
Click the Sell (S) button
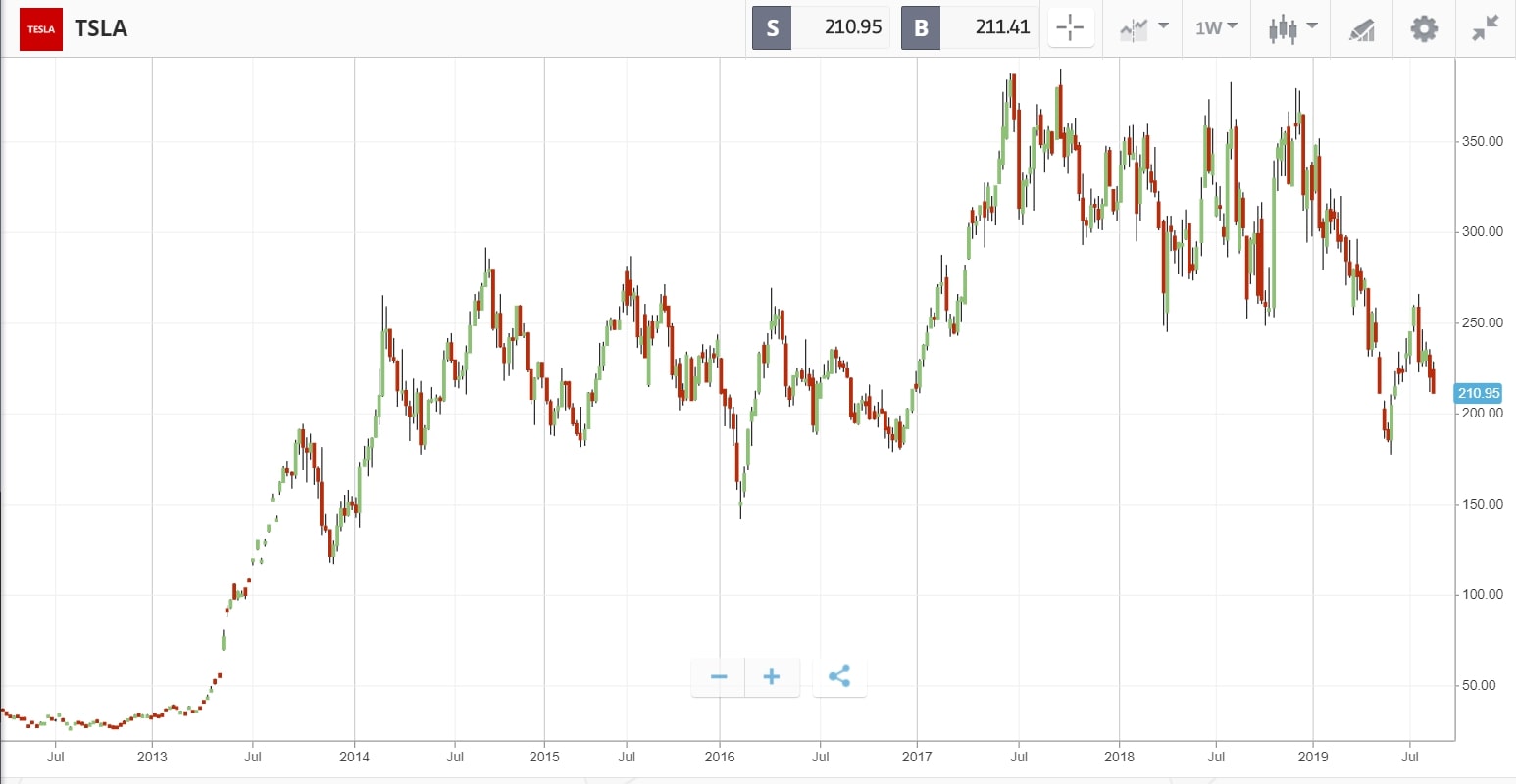point(772,27)
